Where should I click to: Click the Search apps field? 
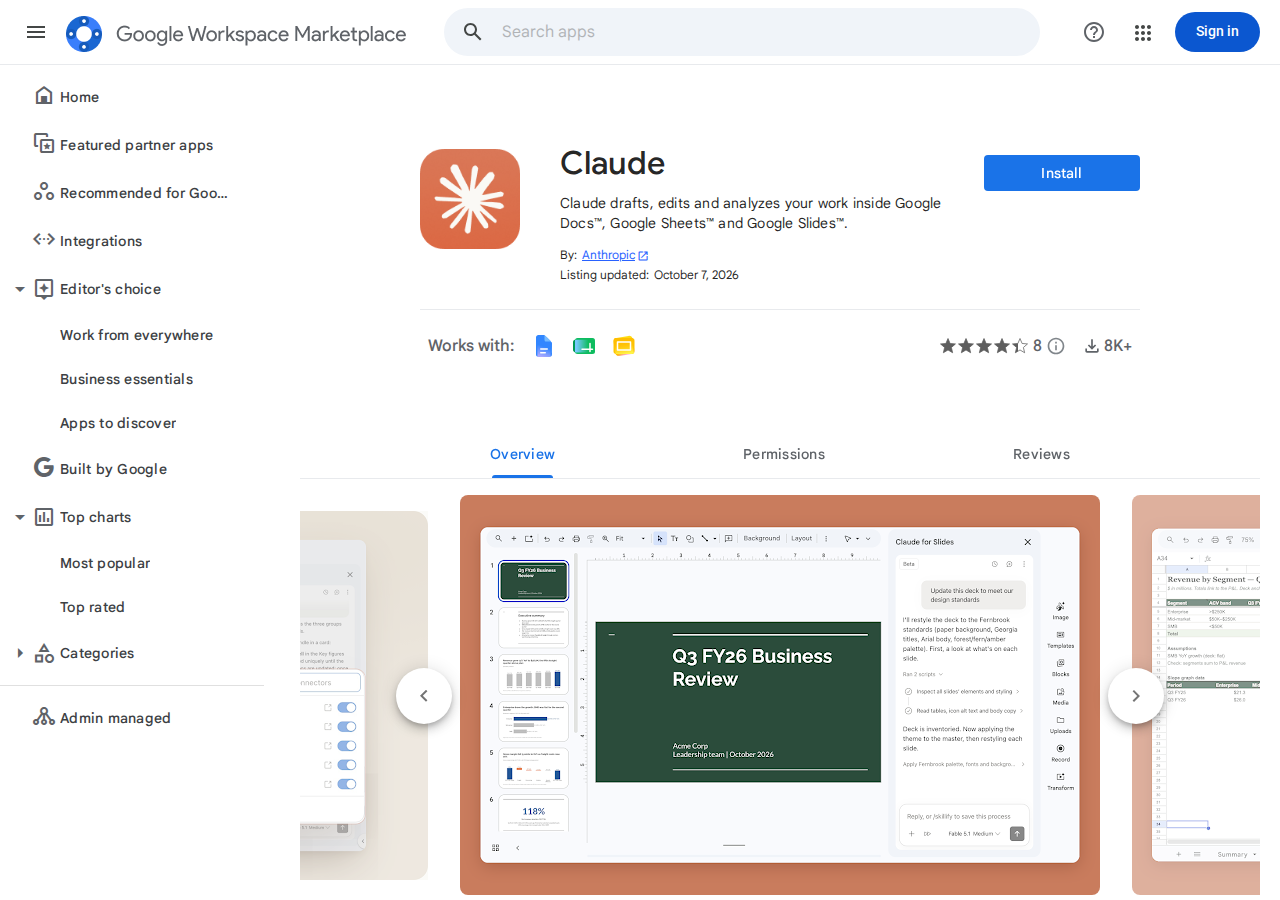click(742, 32)
